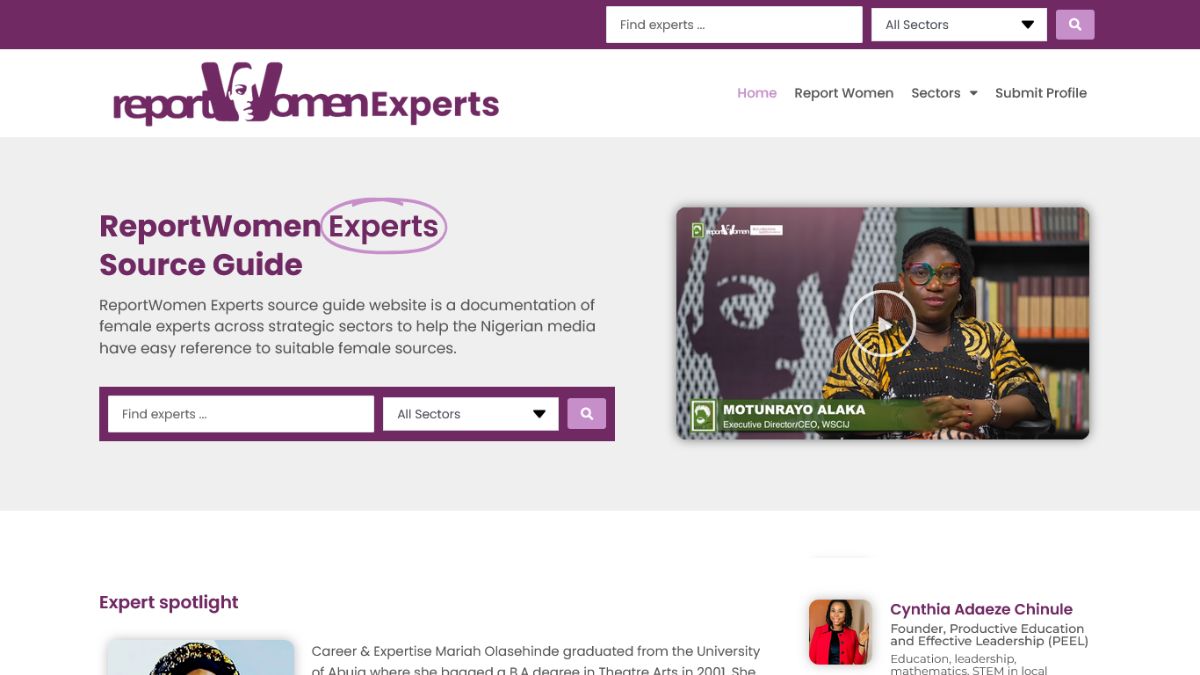Click the Cynthia Adaeze Chinule name link
Viewport: 1200px width, 675px height.
(x=981, y=609)
